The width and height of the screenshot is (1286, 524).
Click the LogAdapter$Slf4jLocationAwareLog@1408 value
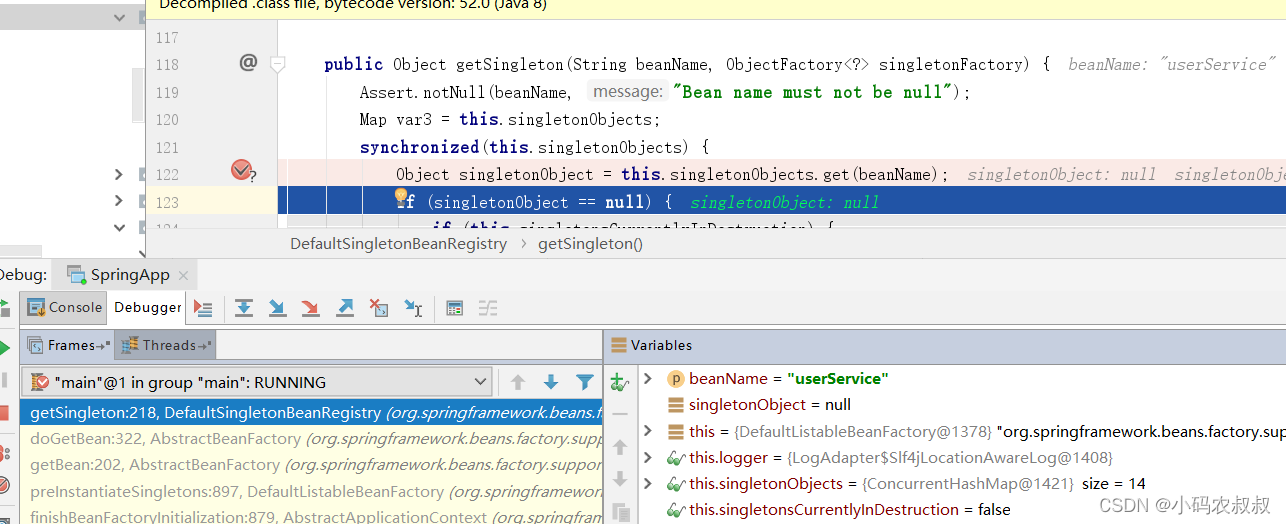point(950,457)
